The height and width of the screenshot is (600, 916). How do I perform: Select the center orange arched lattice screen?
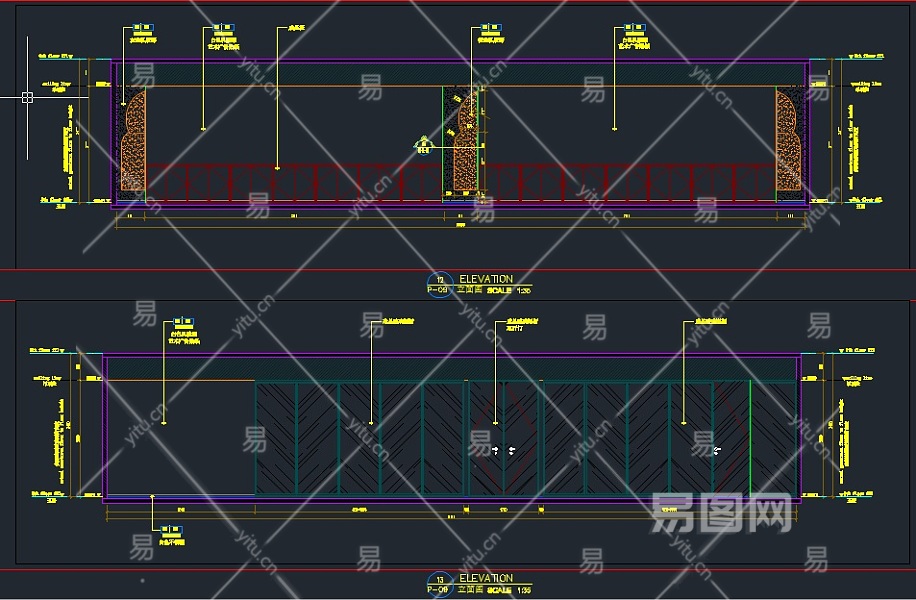coord(464,140)
